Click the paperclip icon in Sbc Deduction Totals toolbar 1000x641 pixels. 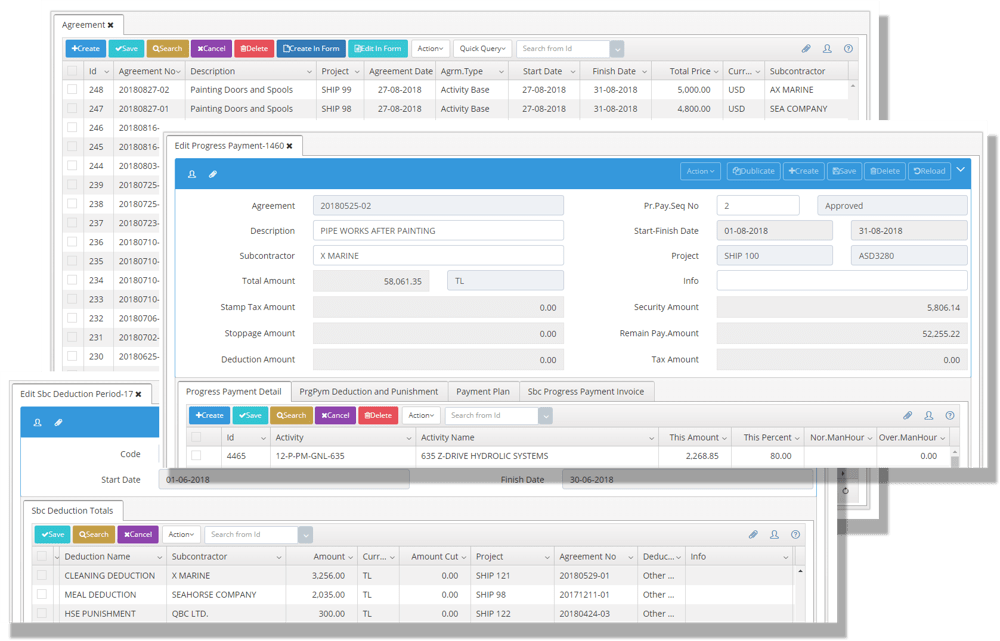(753, 535)
